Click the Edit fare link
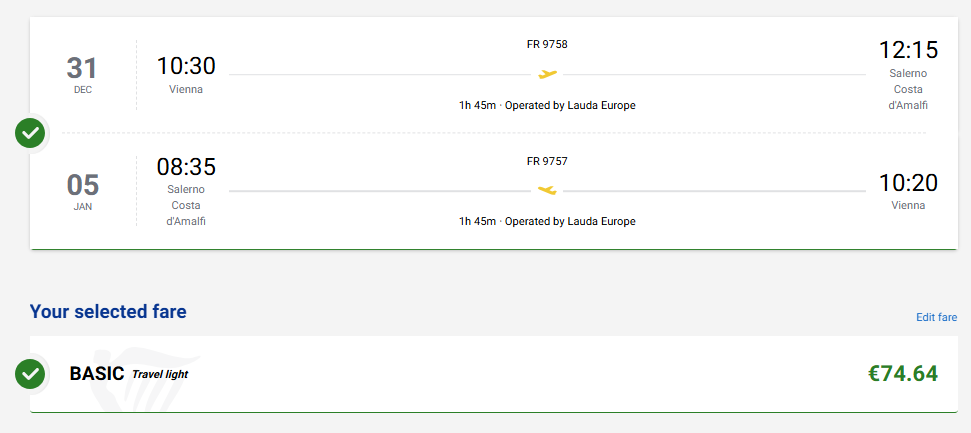Viewport: 971px width, 433px height. 936,317
